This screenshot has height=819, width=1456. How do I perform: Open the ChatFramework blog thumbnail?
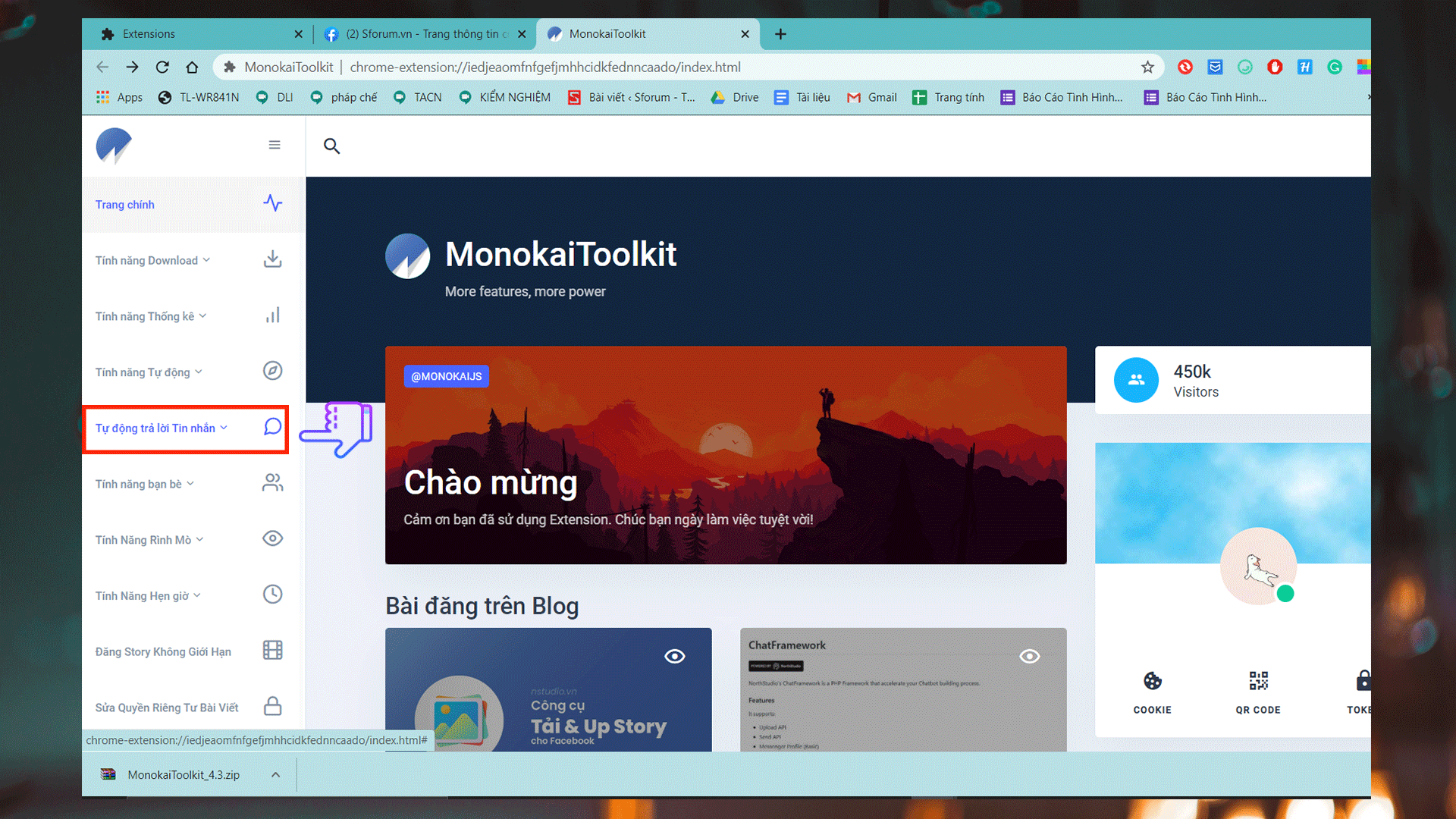[x=903, y=690]
